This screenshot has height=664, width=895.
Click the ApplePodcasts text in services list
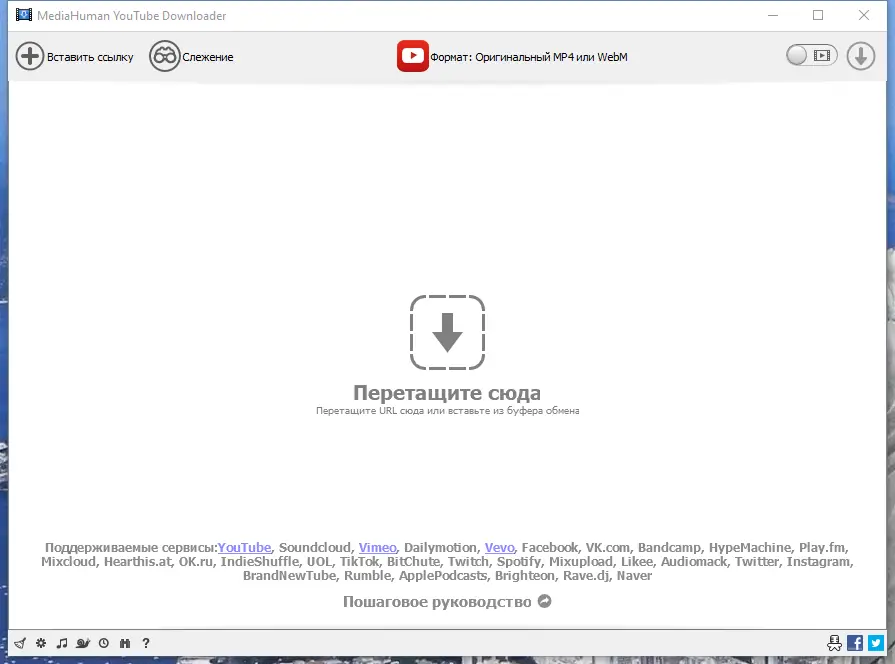(443, 576)
